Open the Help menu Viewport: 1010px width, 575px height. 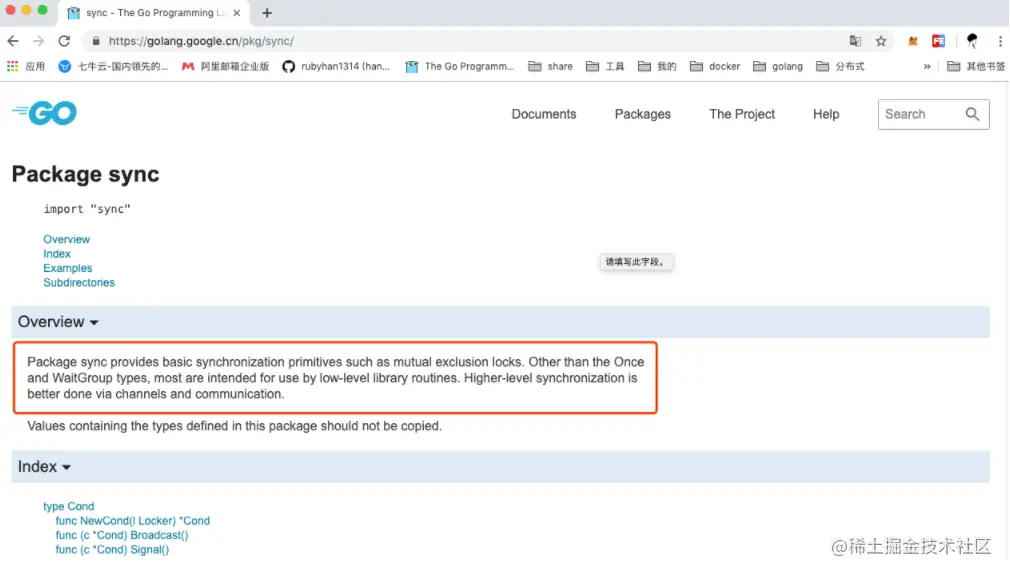point(826,114)
